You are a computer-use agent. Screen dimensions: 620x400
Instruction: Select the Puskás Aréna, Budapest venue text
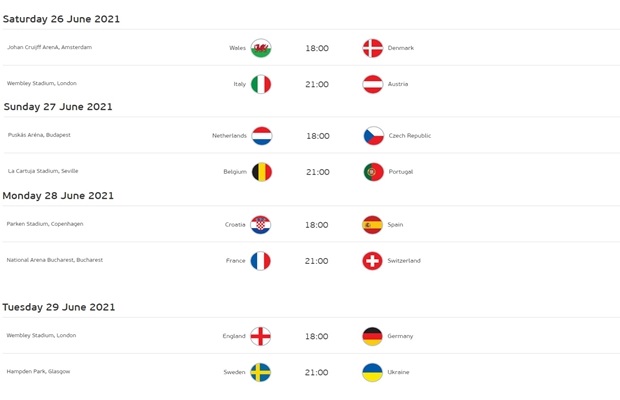(39, 135)
